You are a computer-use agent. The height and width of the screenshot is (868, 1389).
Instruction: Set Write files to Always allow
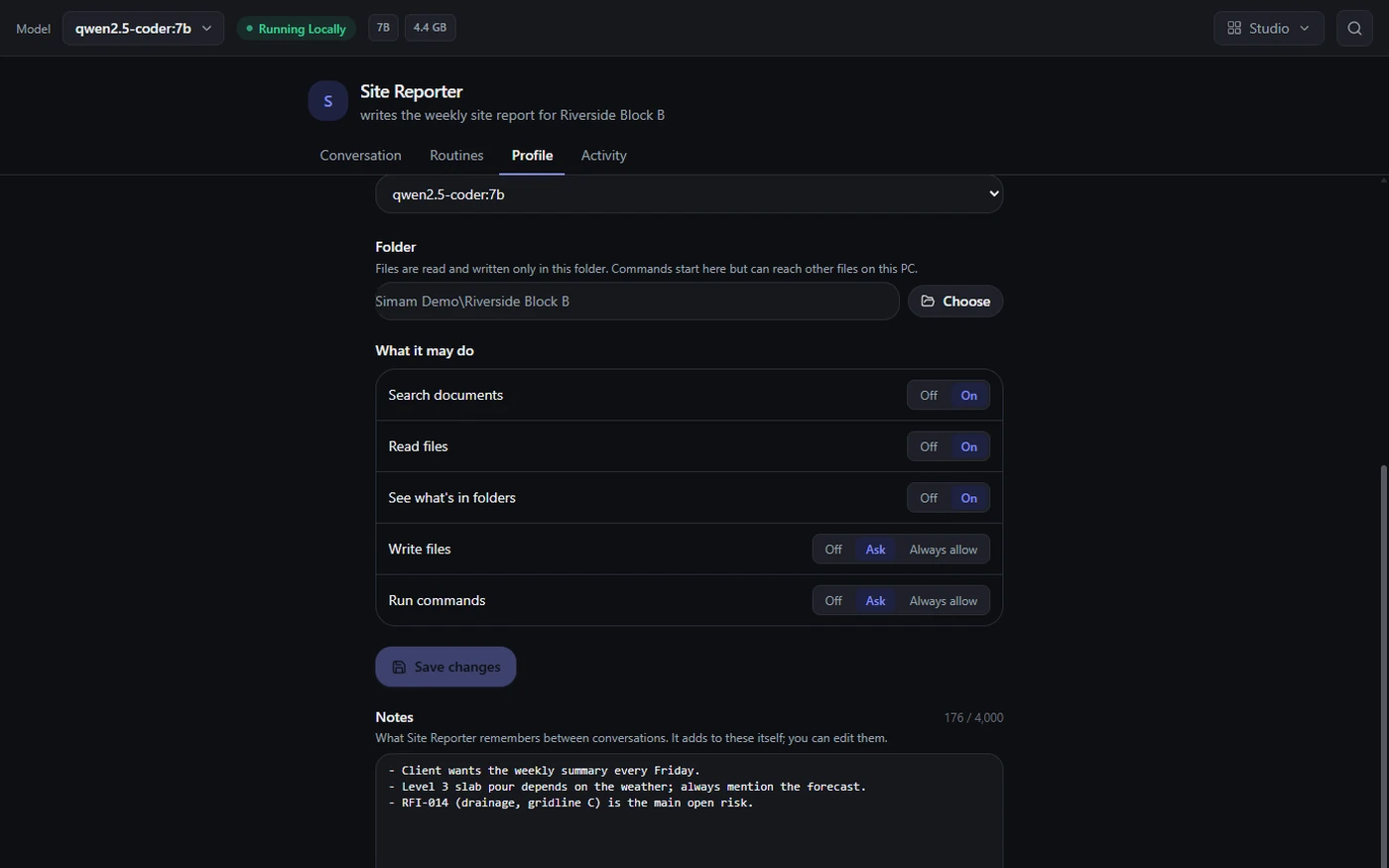coord(943,550)
